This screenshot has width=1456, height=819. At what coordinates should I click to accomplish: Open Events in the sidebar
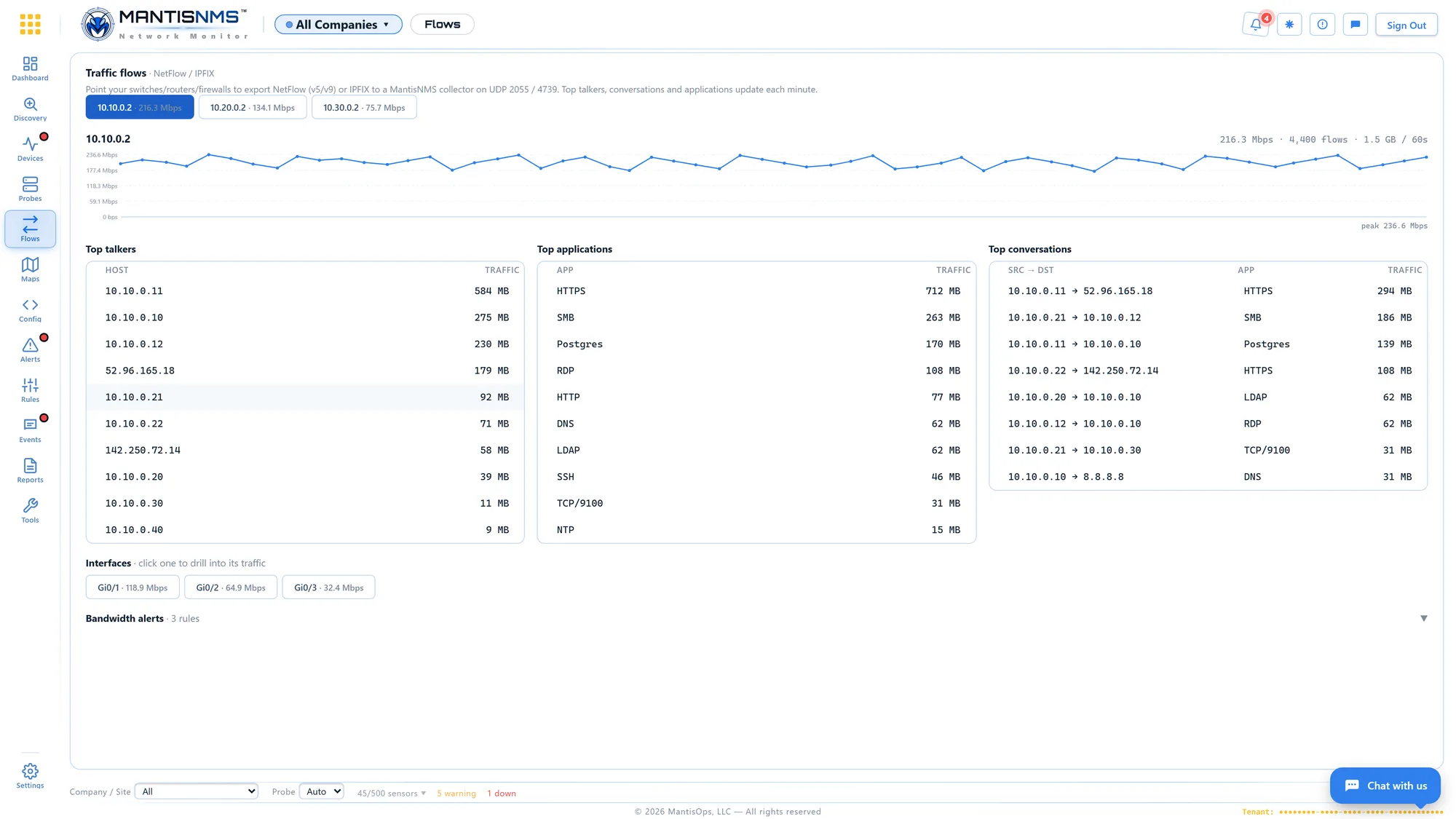(x=30, y=430)
